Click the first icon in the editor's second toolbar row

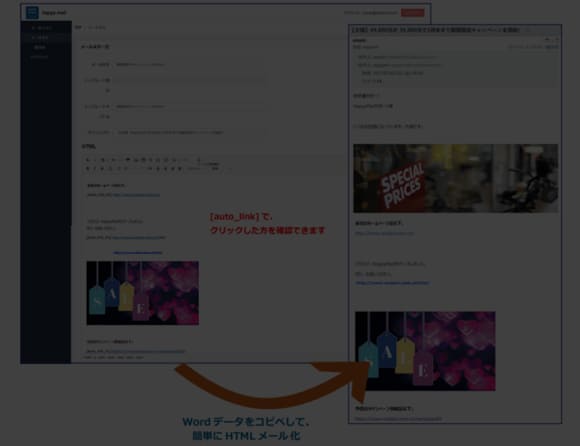[x=88, y=169]
